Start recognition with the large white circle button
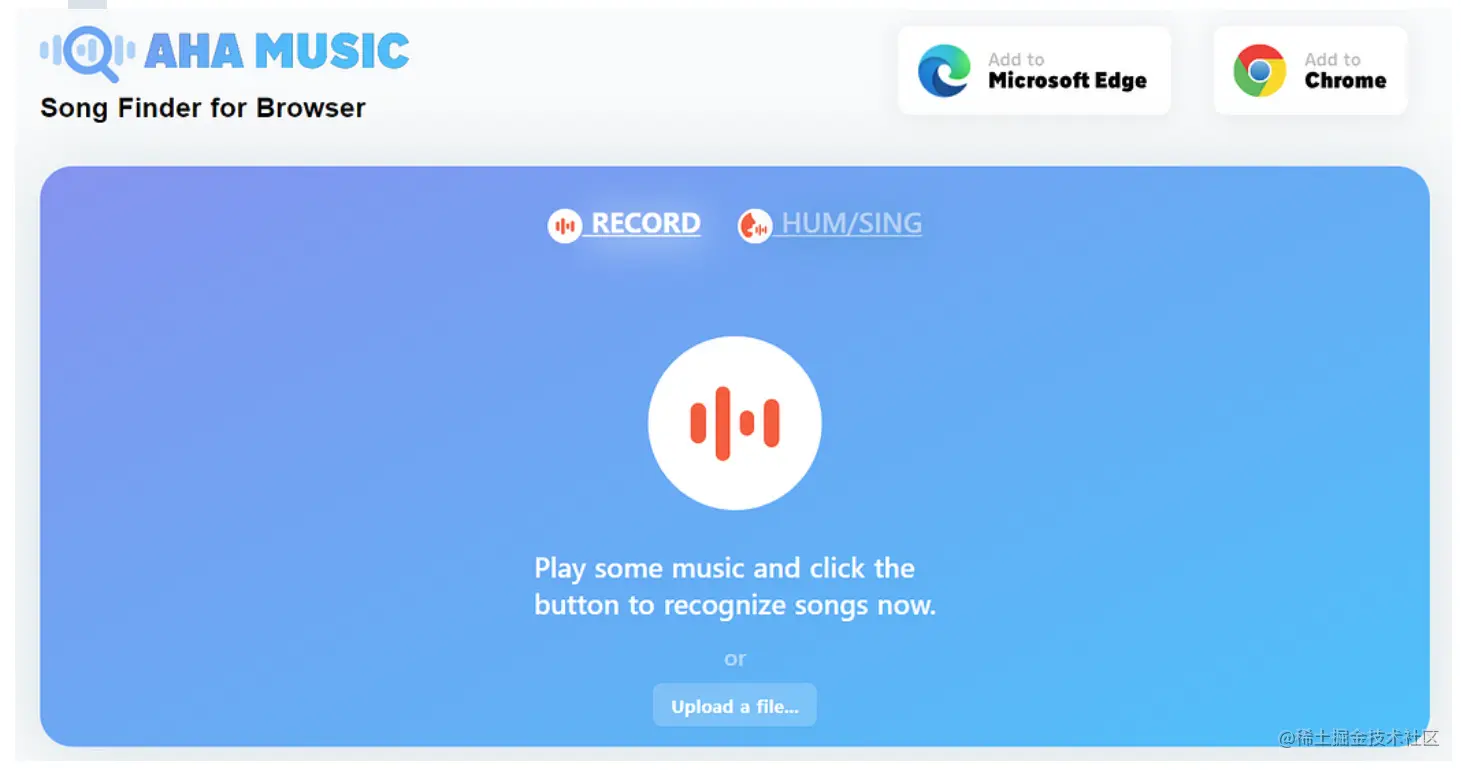The height and width of the screenshot is (770, 1461). pos(735,423)
